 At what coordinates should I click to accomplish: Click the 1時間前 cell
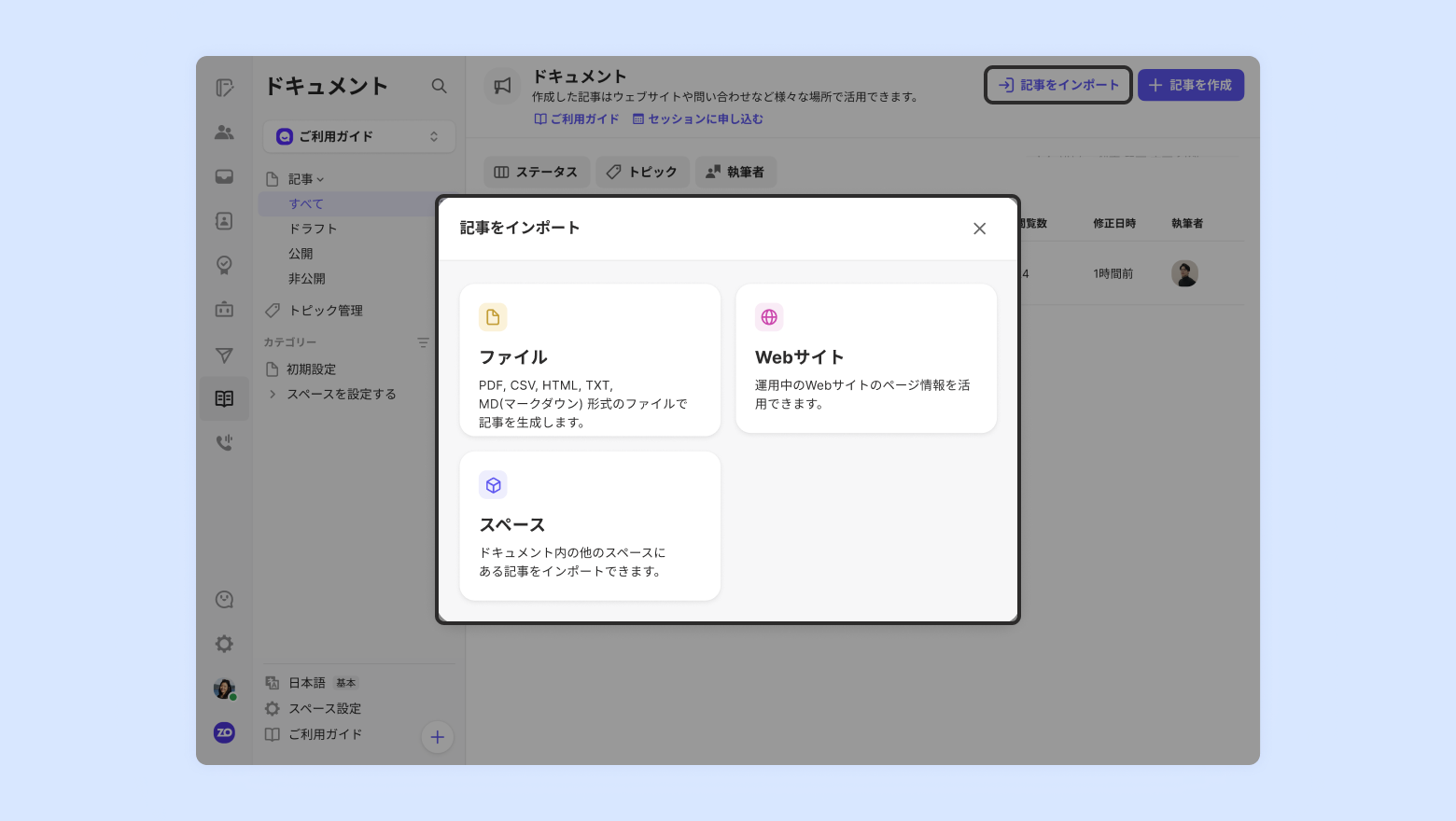pyautogui.click(x=1113, y=274)
